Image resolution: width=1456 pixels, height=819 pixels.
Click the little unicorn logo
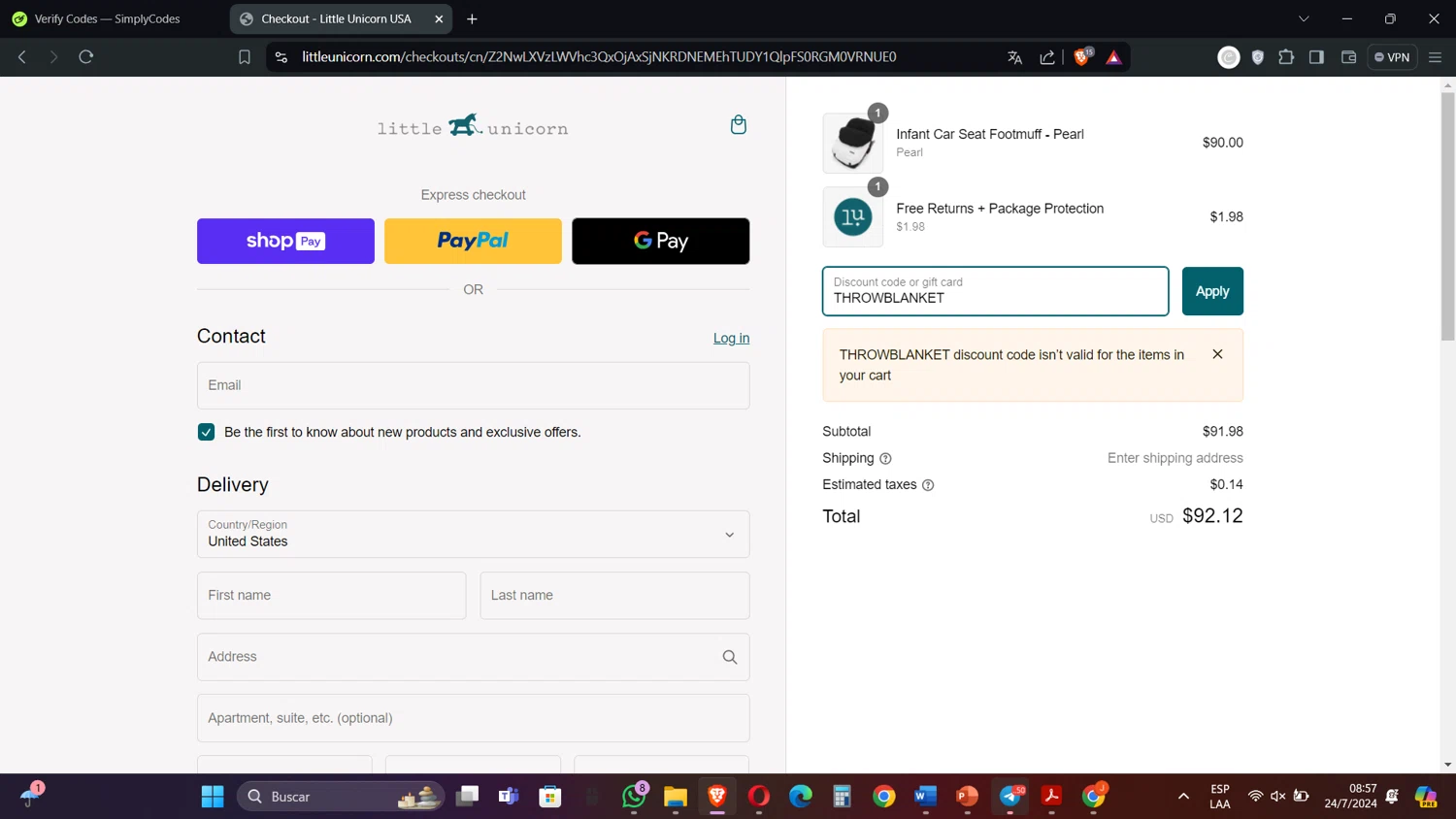point(473,127)
